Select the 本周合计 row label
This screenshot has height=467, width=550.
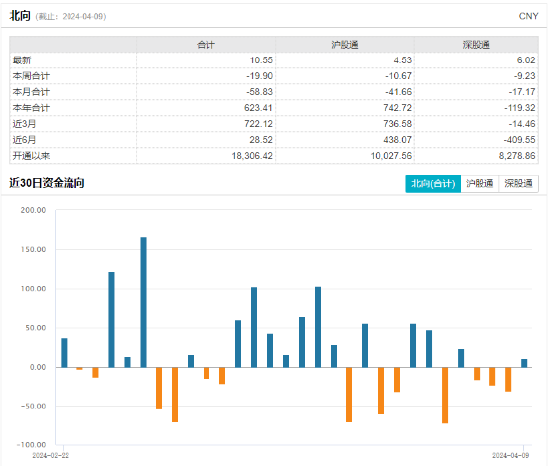click(x=31, y=76)
